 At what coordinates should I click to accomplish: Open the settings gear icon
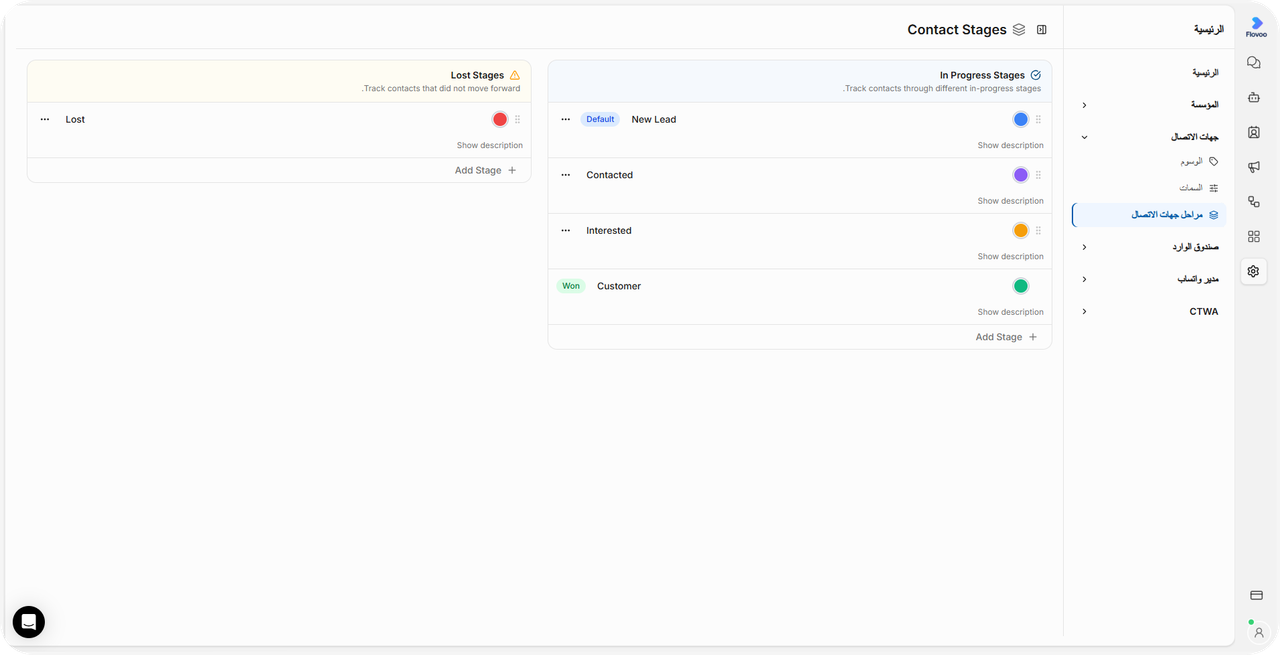[x=1254, y=271]
